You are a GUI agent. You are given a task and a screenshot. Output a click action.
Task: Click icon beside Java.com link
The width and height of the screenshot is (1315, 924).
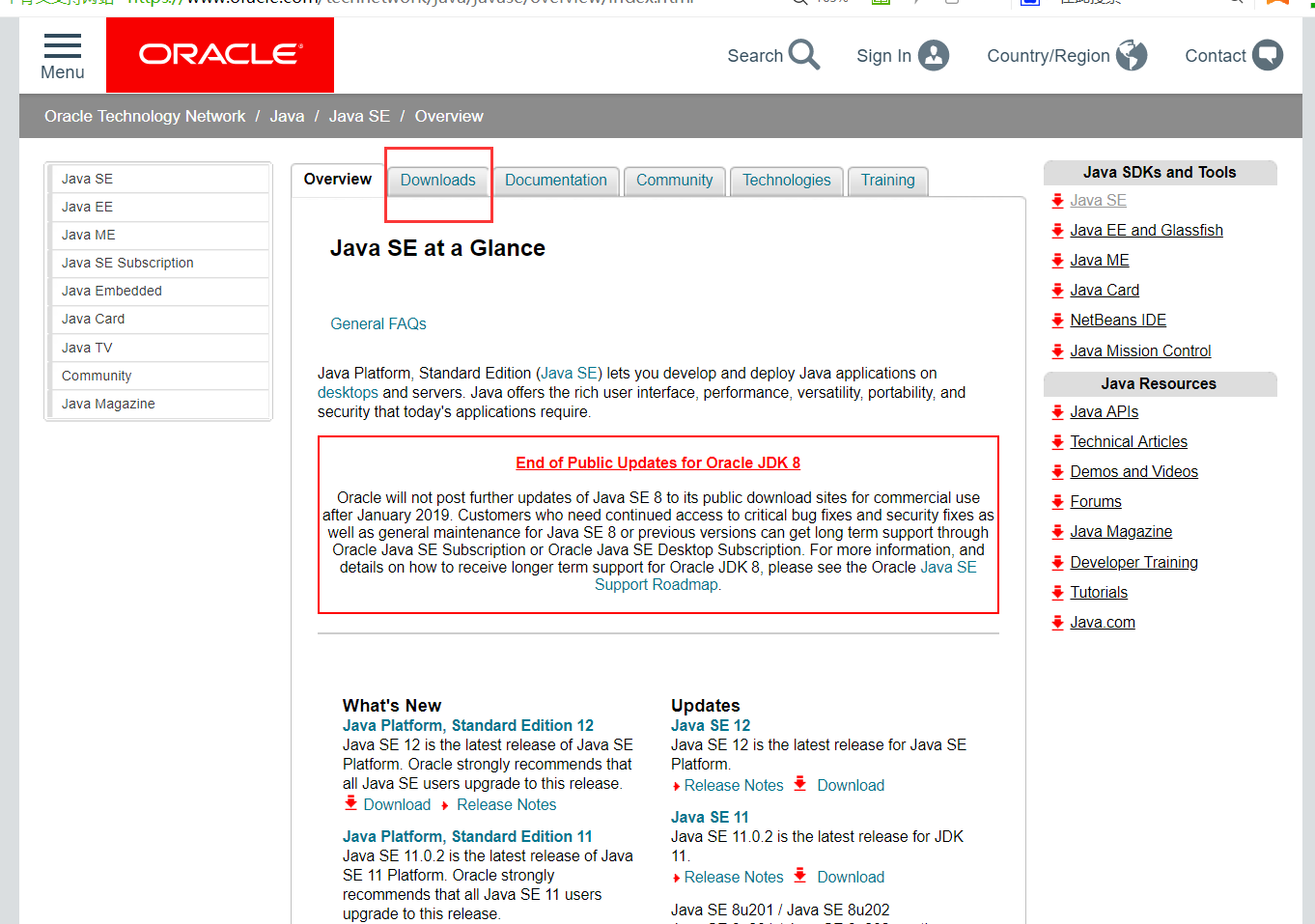pyautogui.click(x=1057, y=623)
